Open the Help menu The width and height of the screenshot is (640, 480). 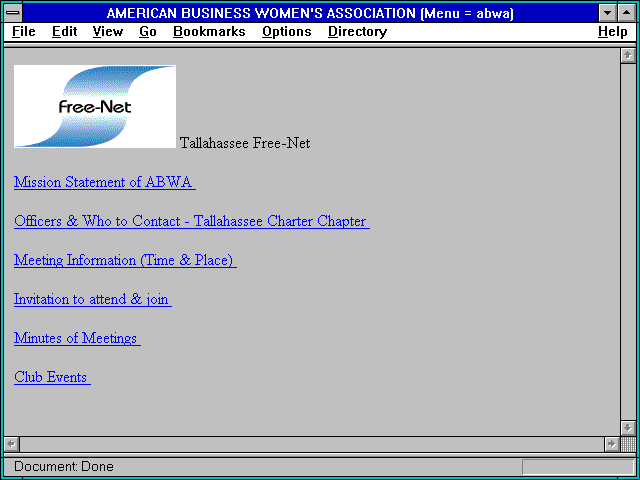[613, 32]
